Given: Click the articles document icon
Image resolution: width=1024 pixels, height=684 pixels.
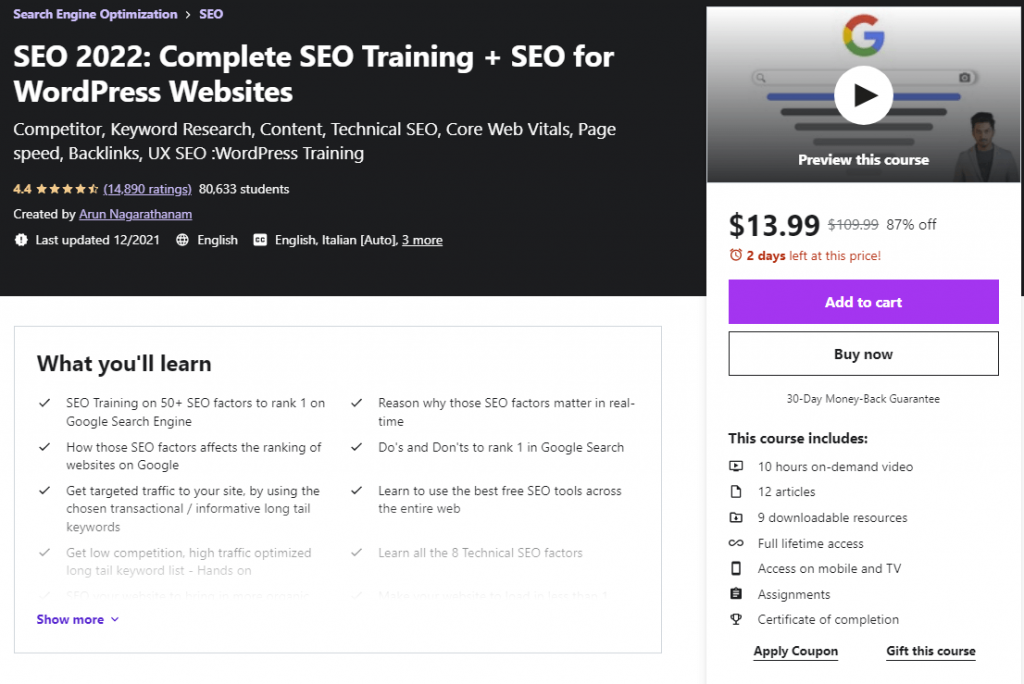Looking at the screenshot, I should [x=737, y=491].
